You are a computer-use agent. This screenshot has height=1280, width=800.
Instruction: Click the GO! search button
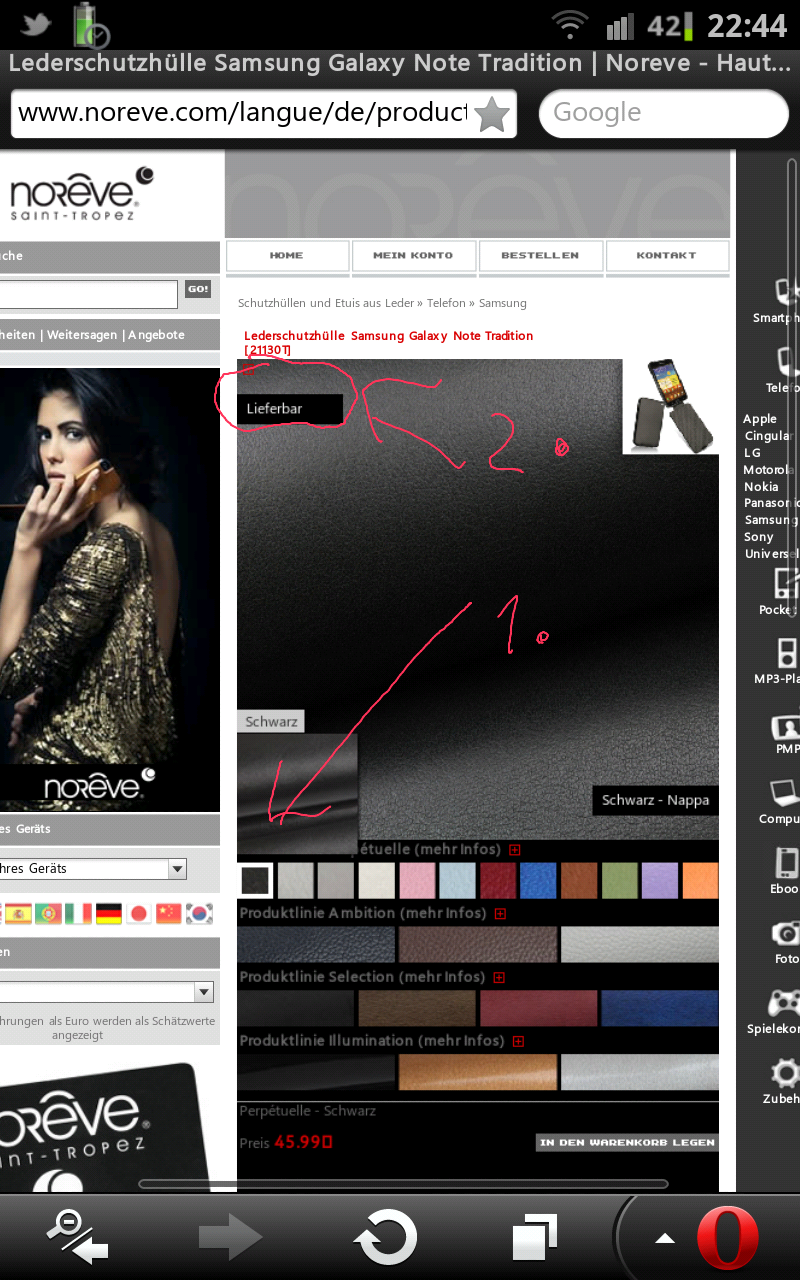tap(198, 290)
